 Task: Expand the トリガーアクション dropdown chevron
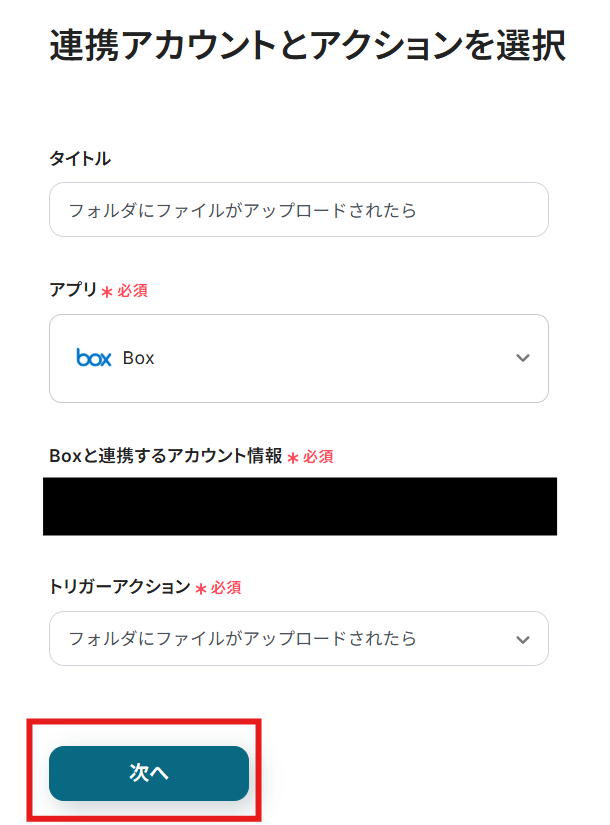522,639
